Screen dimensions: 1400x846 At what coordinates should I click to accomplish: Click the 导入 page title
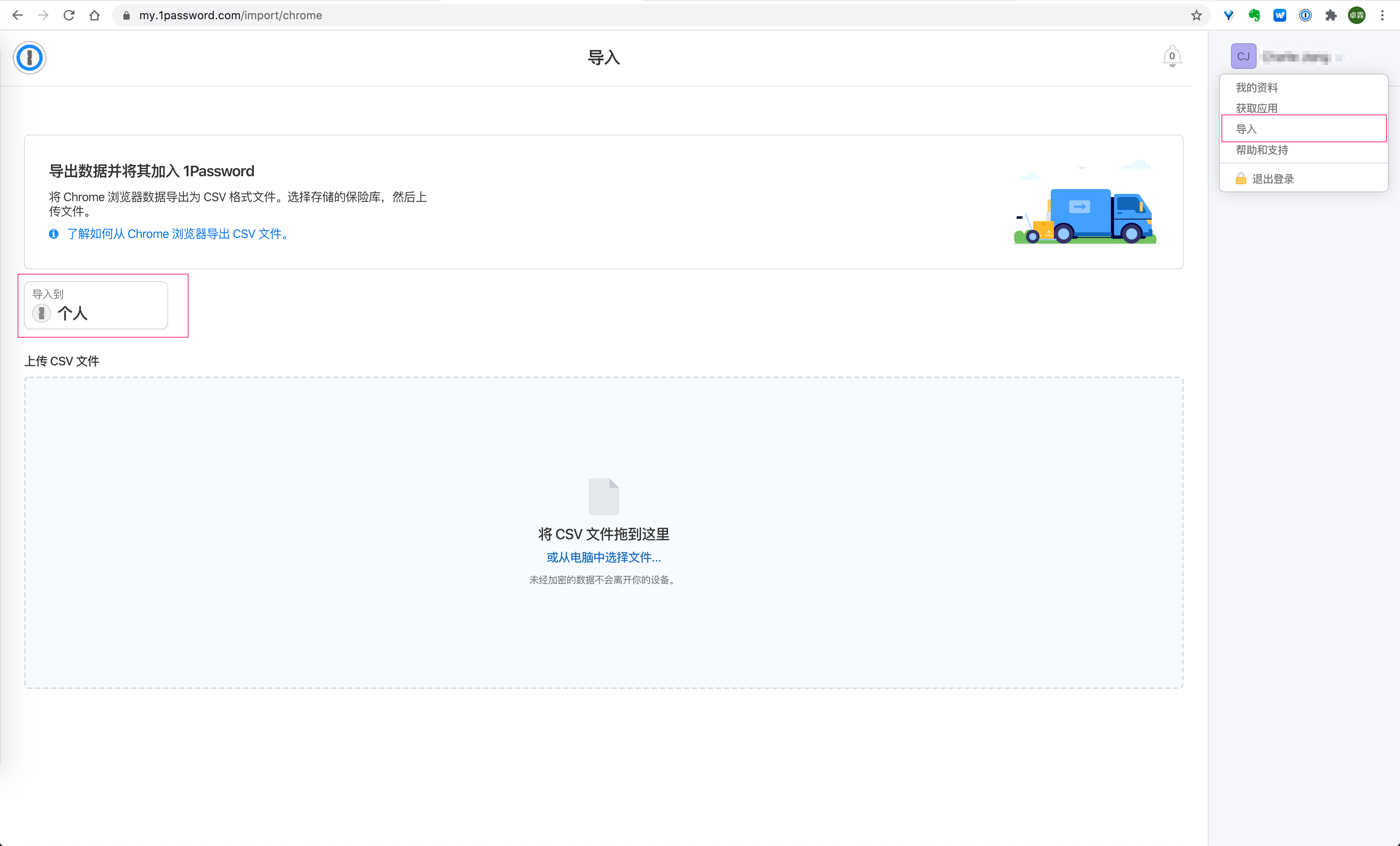click(603, 57)
